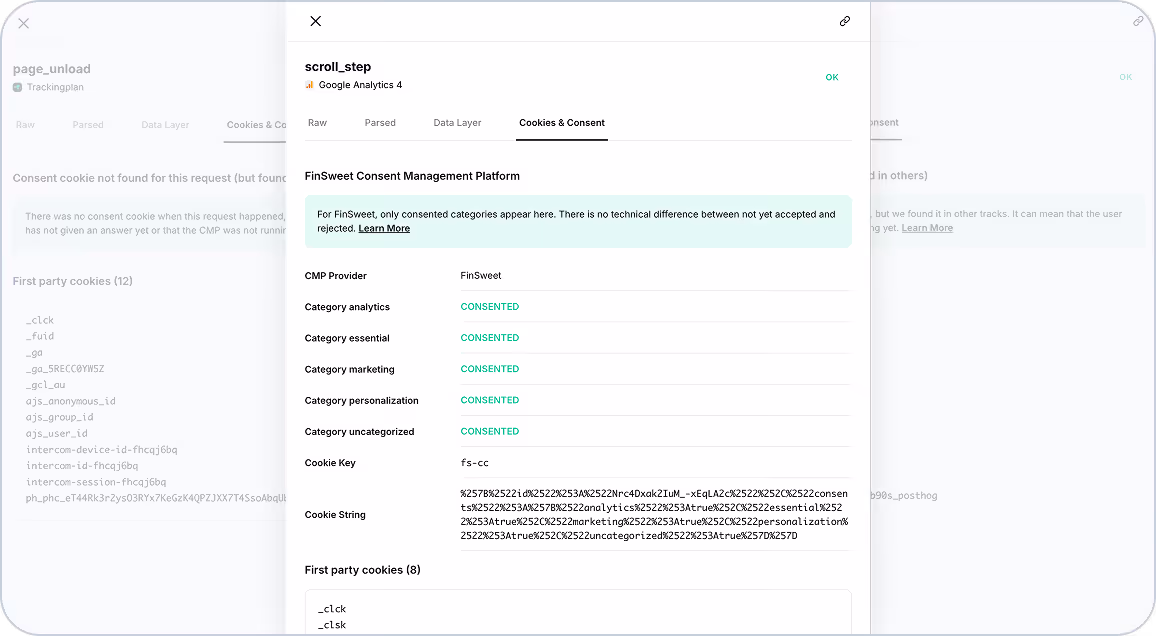This screenshot has height=636, width=1156.
Task: Click CONSENTED status for Category marketing
Action: (x=490, y=369)
